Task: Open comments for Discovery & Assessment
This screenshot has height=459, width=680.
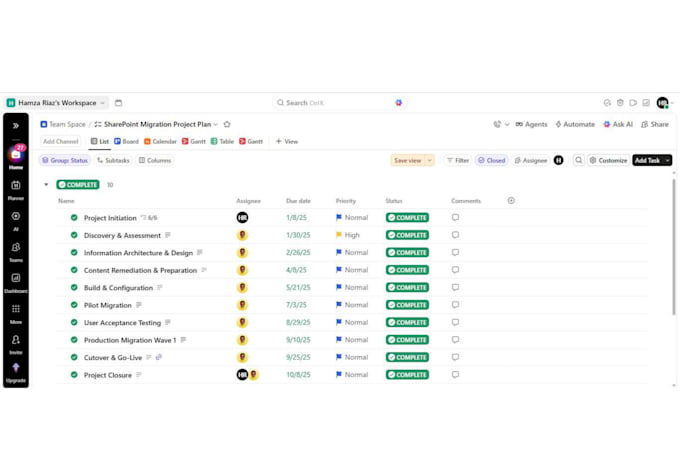Action: 455,235
